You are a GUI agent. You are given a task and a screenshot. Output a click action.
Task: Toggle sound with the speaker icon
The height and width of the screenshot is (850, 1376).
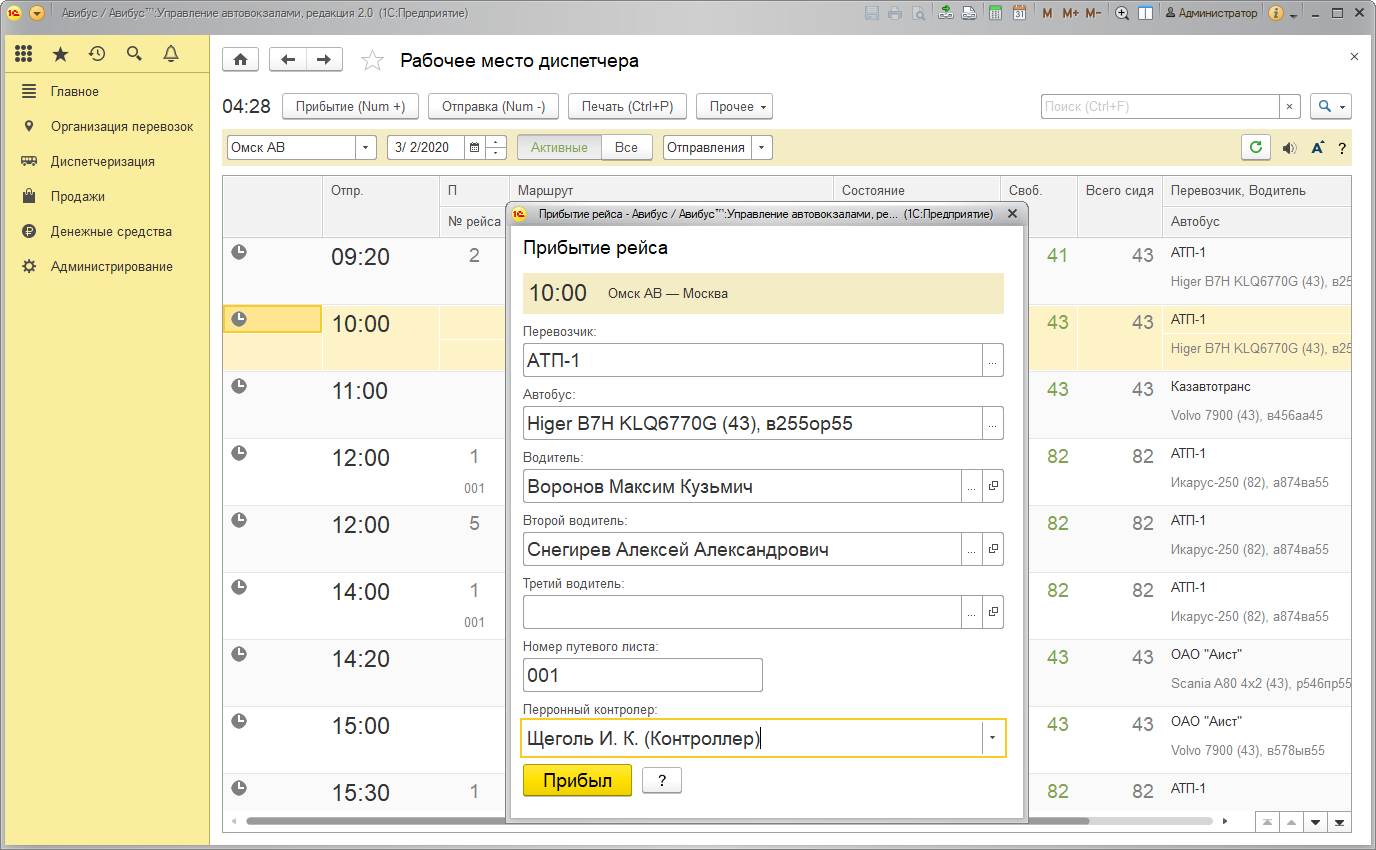pyautogui.click(x=1289, y=148)
